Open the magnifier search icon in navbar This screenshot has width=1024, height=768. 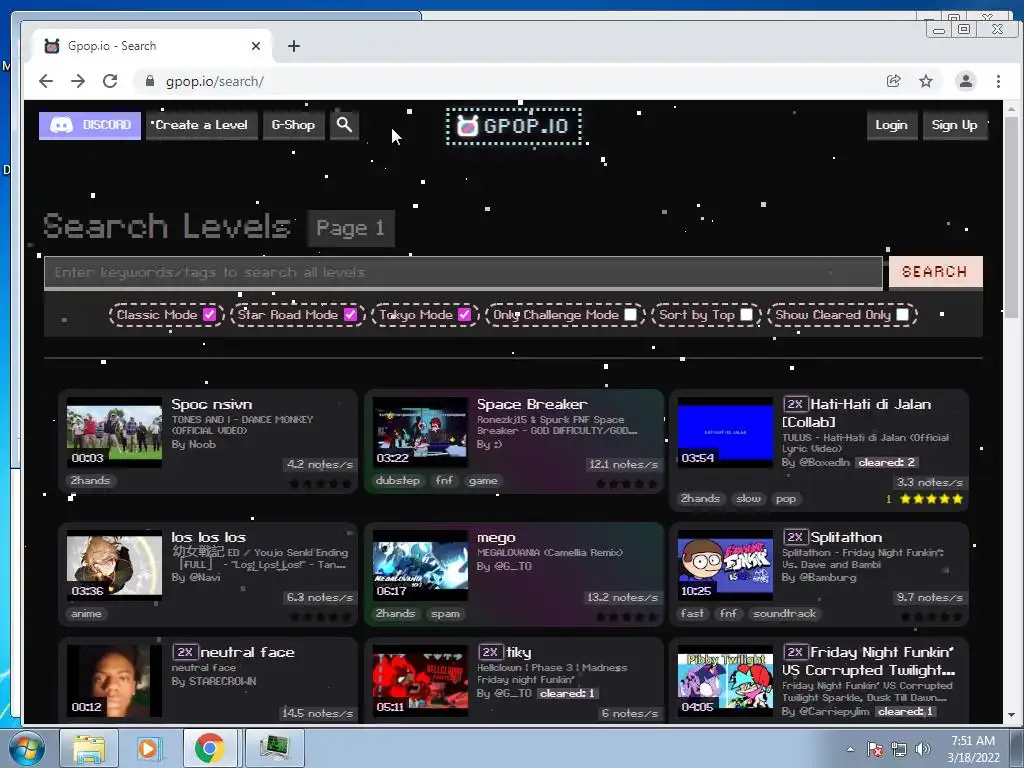point(344,125)
